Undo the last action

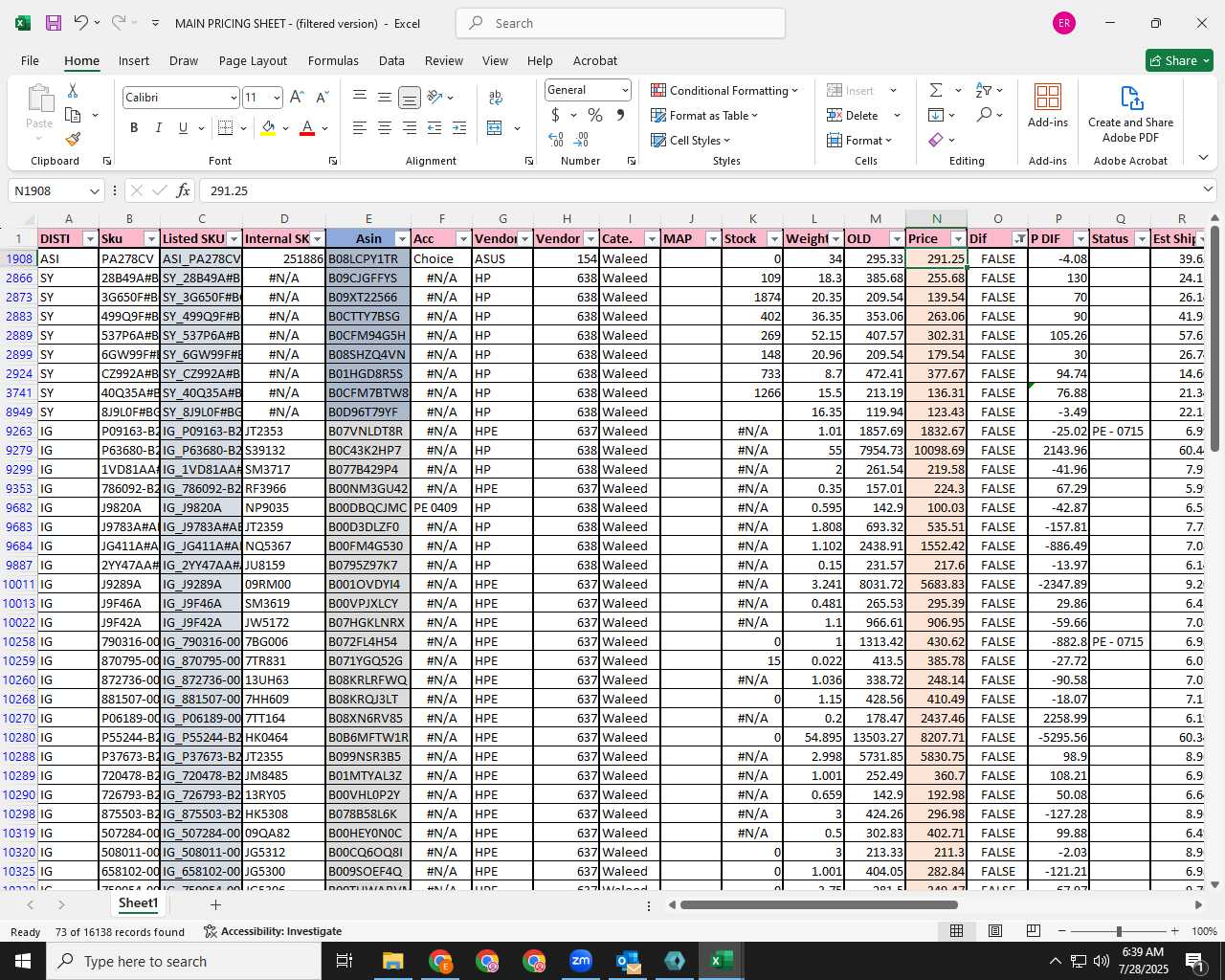pos(81,23)
